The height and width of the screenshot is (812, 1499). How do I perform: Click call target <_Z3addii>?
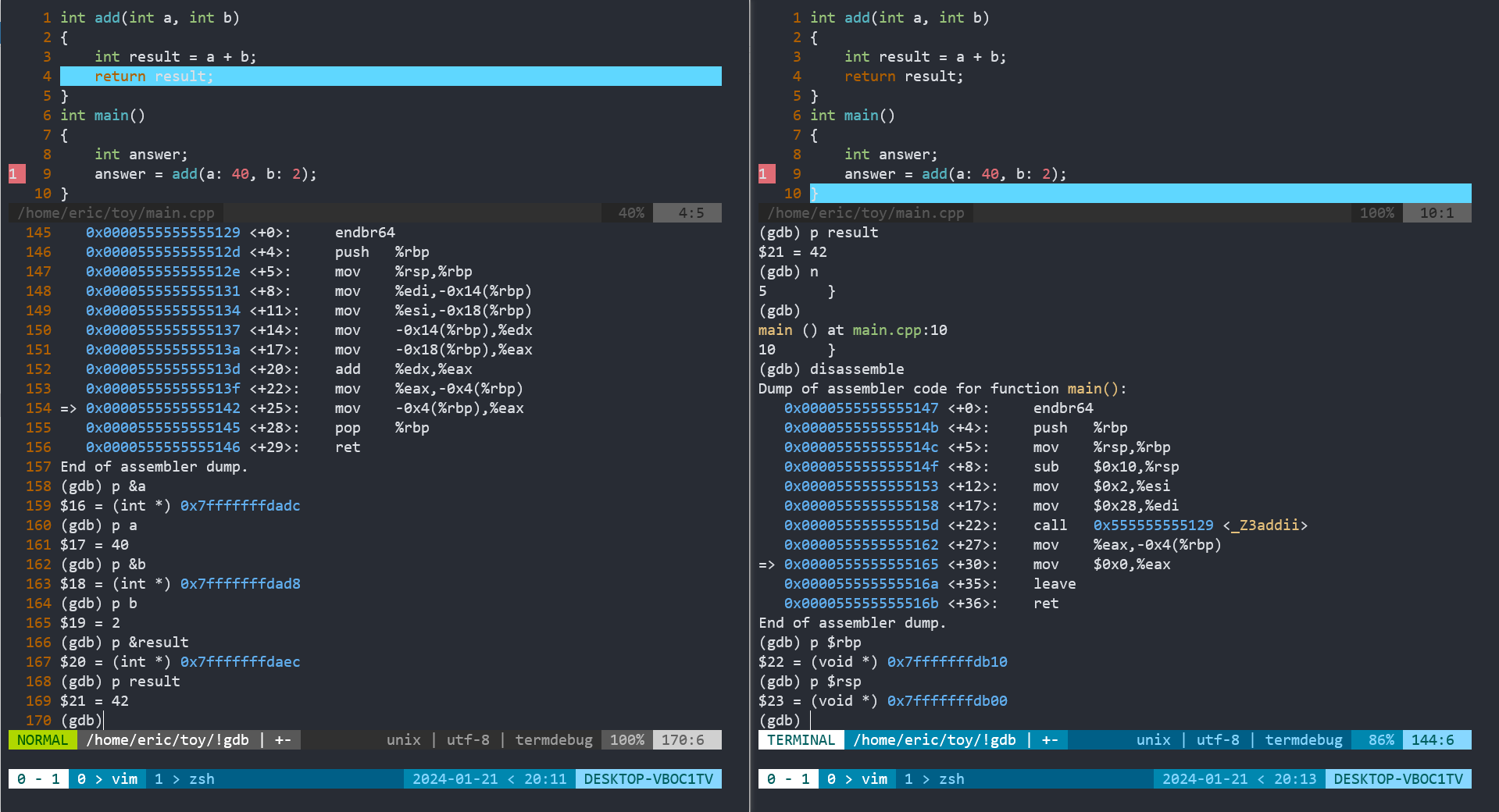coord(1265,525)
